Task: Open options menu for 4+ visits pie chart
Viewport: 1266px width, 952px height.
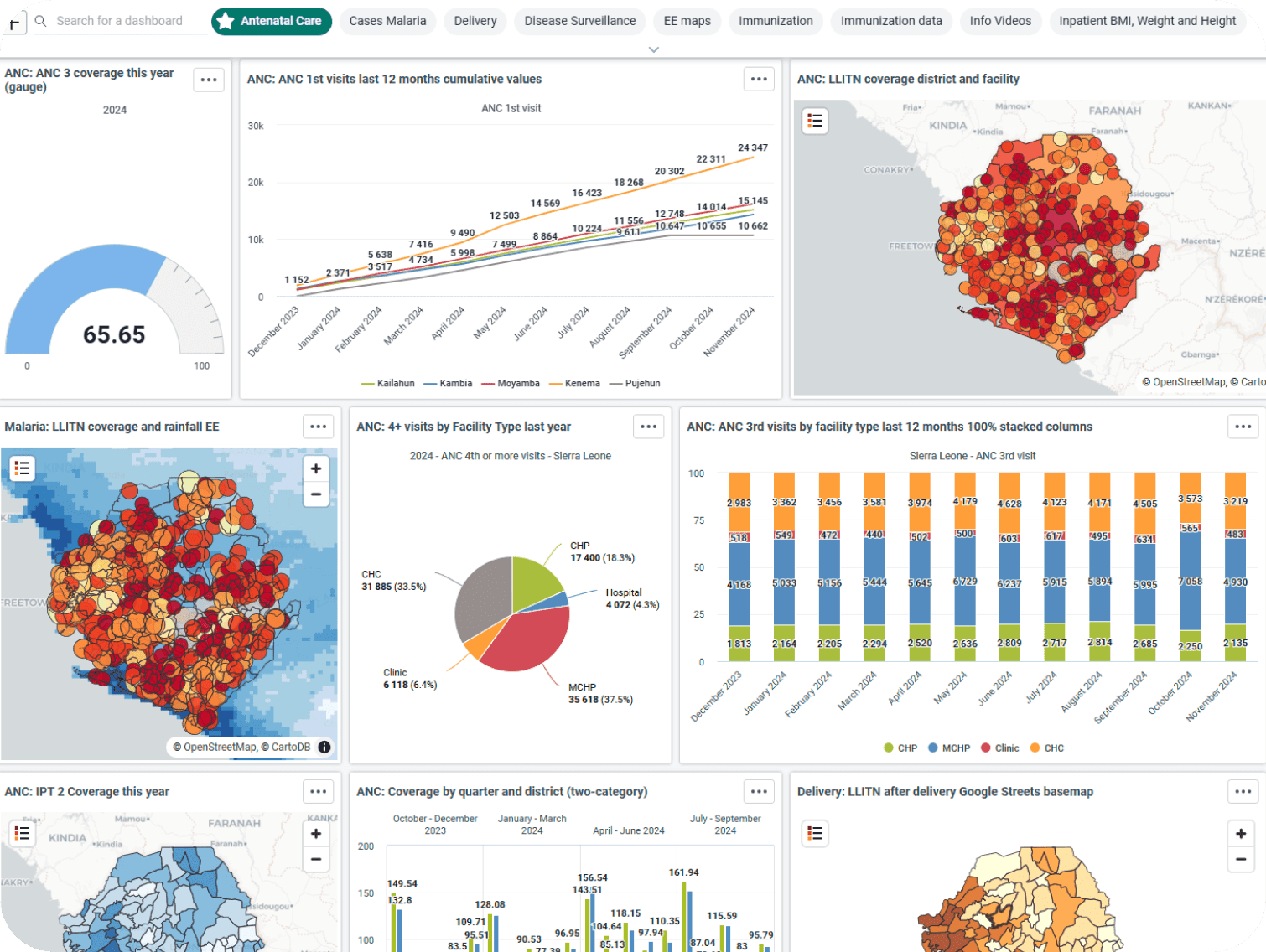Action: pyautogui.click(x=648, y=427)
